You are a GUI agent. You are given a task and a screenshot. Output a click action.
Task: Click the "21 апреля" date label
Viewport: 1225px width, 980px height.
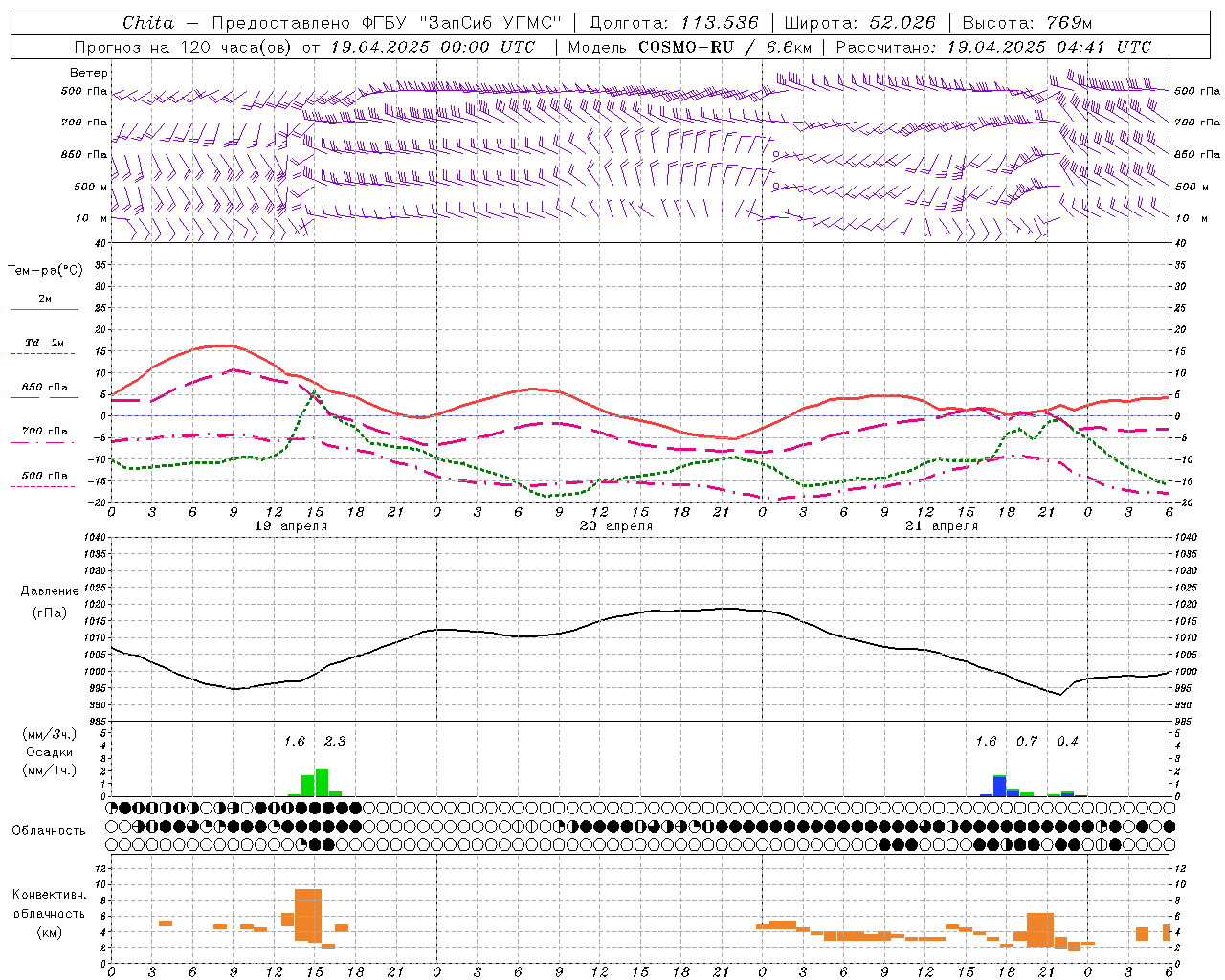[x=942, y=526]
